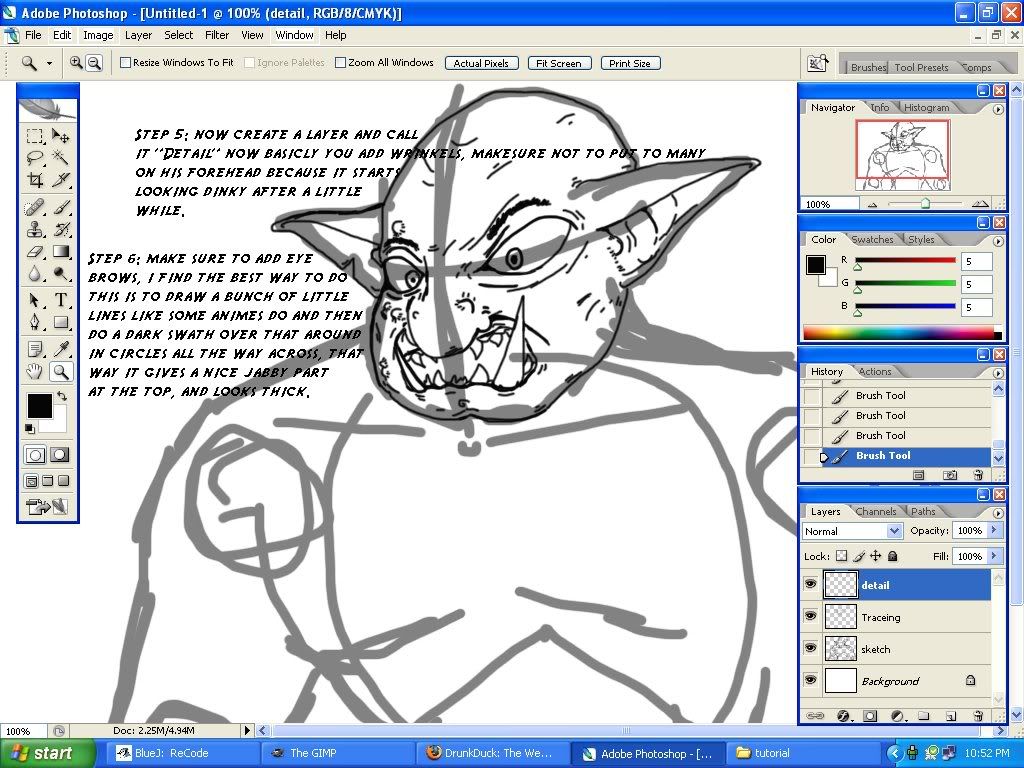Switch to The GIMP taskbar window
The image size is (1024, 768).
point(337,753)
